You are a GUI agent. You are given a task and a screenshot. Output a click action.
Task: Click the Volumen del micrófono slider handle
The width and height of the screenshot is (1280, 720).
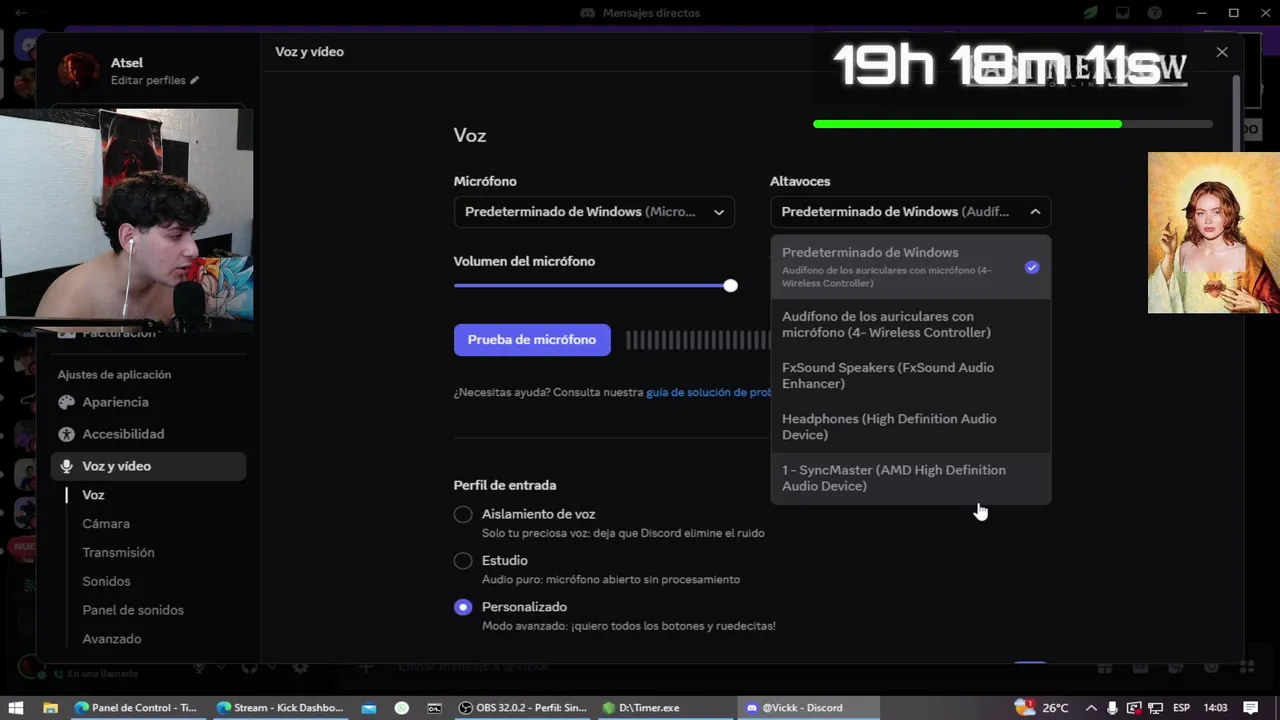pyautogui.click(x=731, y=286)
